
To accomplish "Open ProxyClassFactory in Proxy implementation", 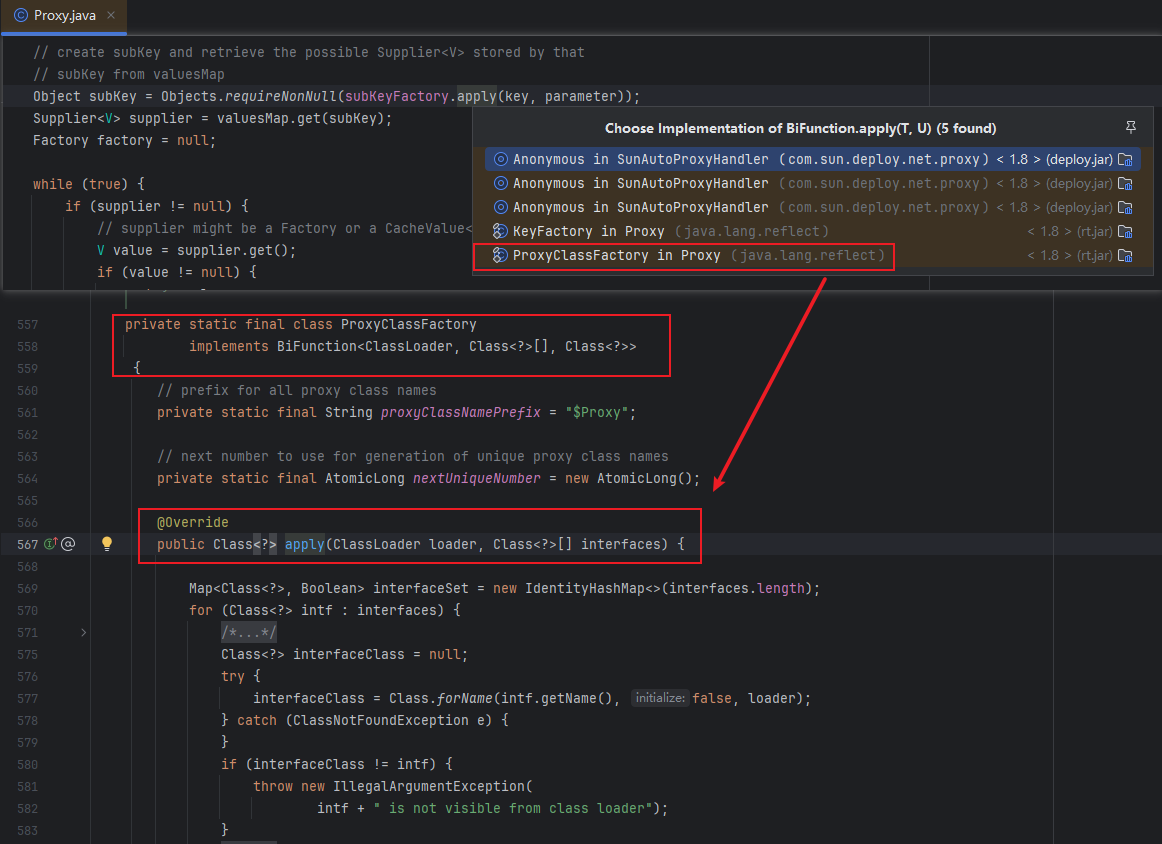I will (616, 256).
